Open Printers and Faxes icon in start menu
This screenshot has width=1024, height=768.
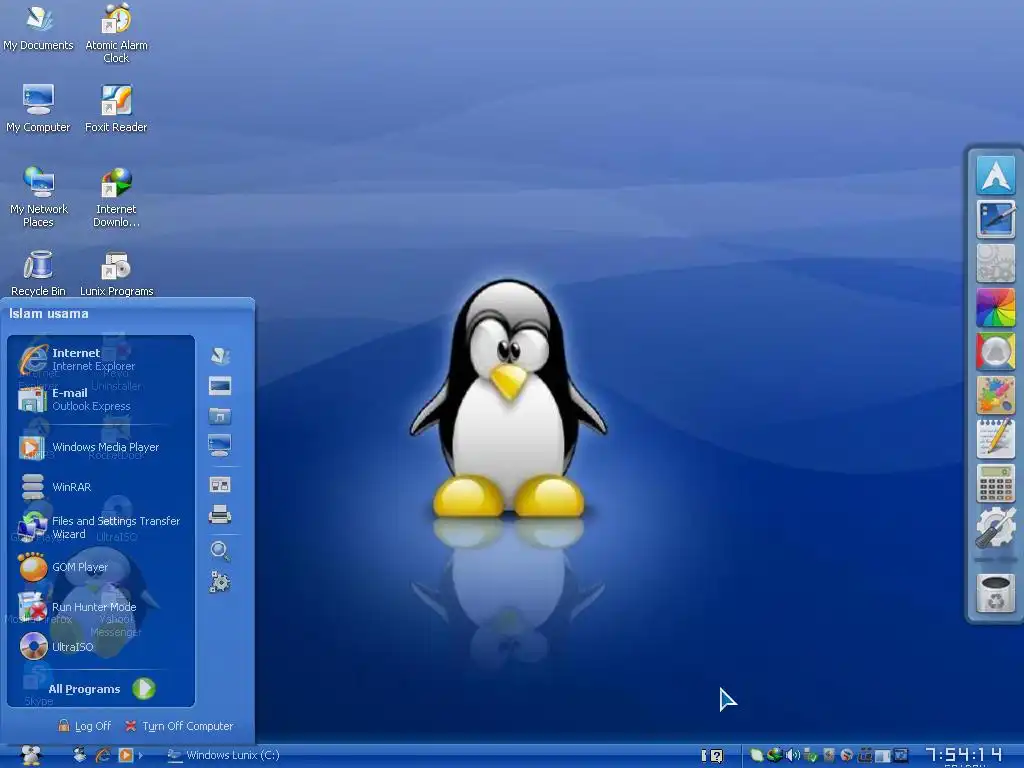tap(220, 515)
